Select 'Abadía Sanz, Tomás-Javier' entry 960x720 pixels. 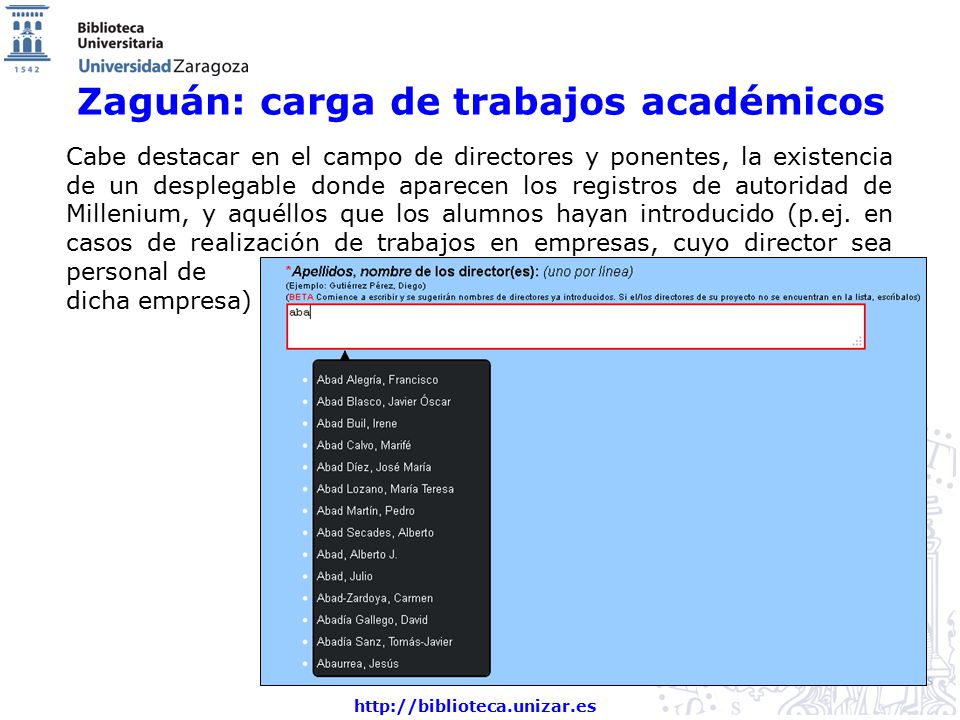click(384, 642)
